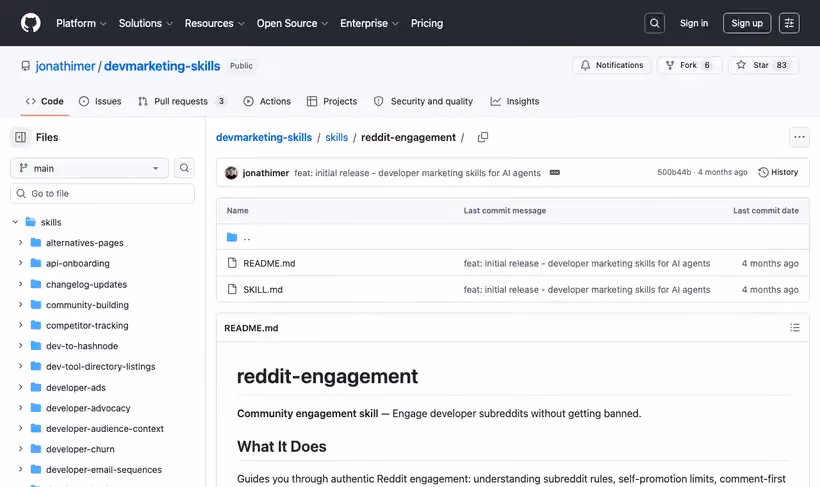Click the Sign in link
This screenshot has width=820, height=487.
pos(694,23)
